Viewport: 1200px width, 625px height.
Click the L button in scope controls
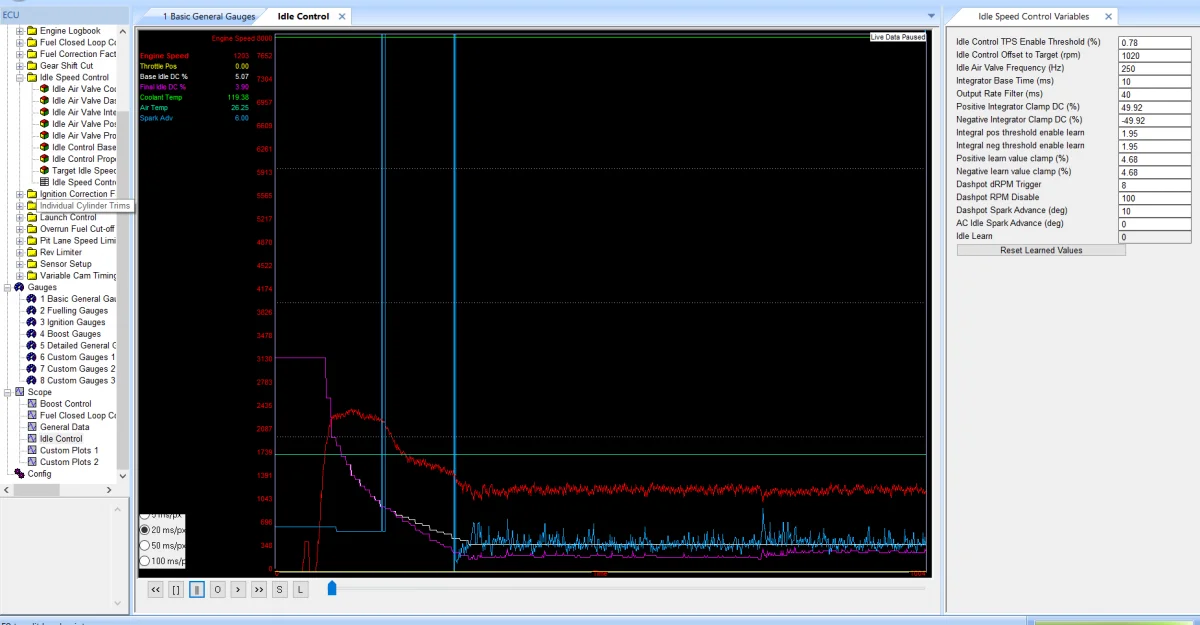click(300, 590)
